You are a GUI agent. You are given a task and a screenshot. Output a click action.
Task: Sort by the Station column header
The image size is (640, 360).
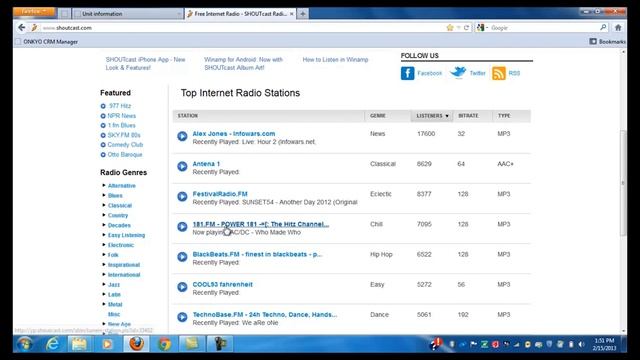coord(187,116)
